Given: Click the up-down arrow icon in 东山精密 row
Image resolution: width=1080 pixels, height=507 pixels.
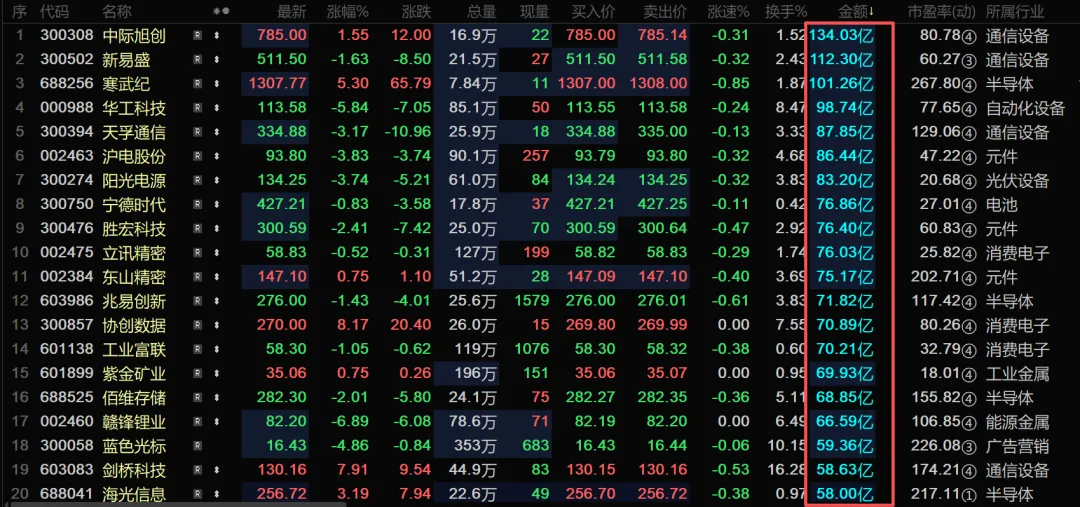Looking at the screenshot, I should click(217, 277).
